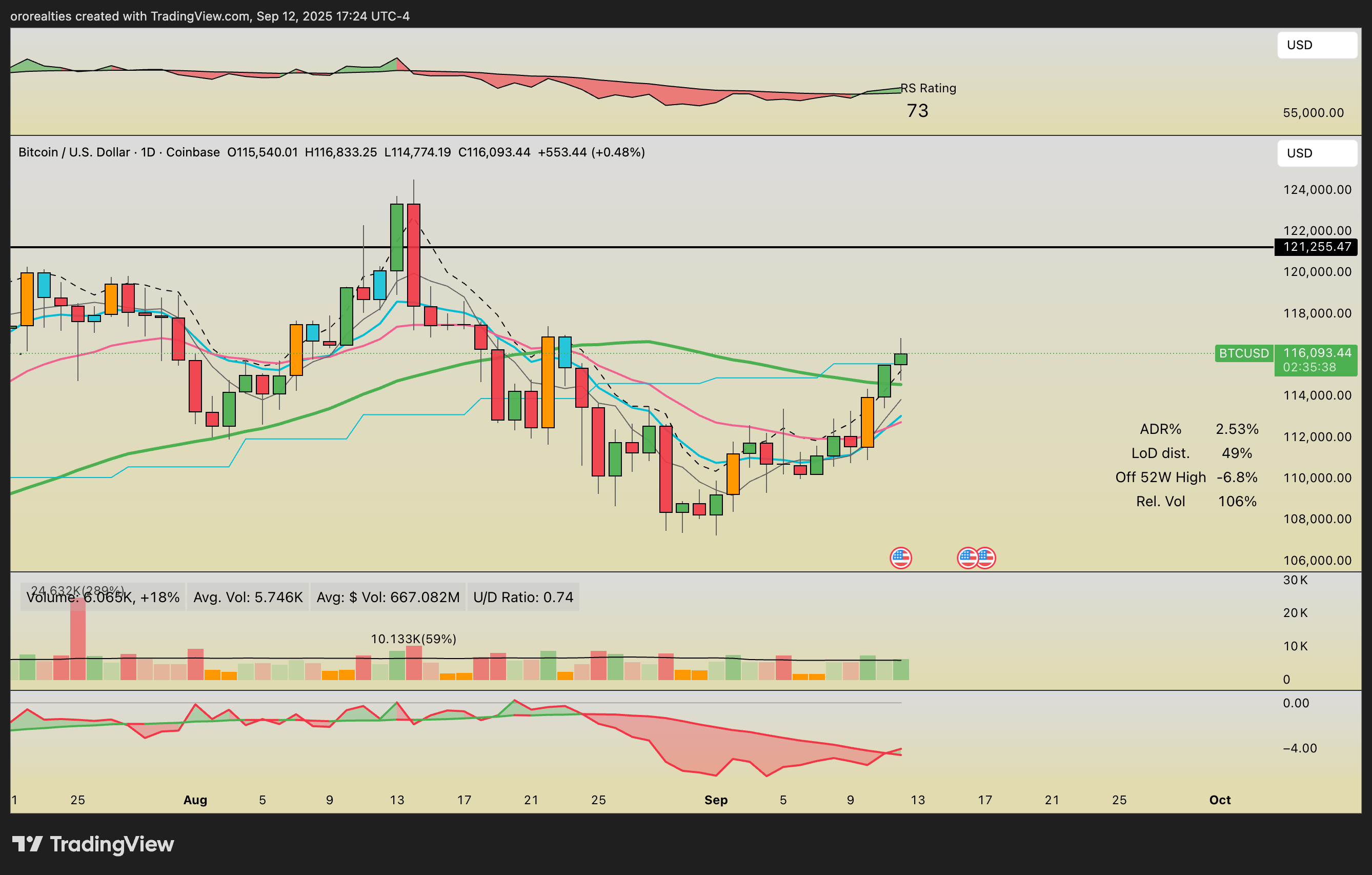This screenshot has height=875, width=1372.
Task: Click the RS Rating 73 value
Action: [x=917, y=111]
